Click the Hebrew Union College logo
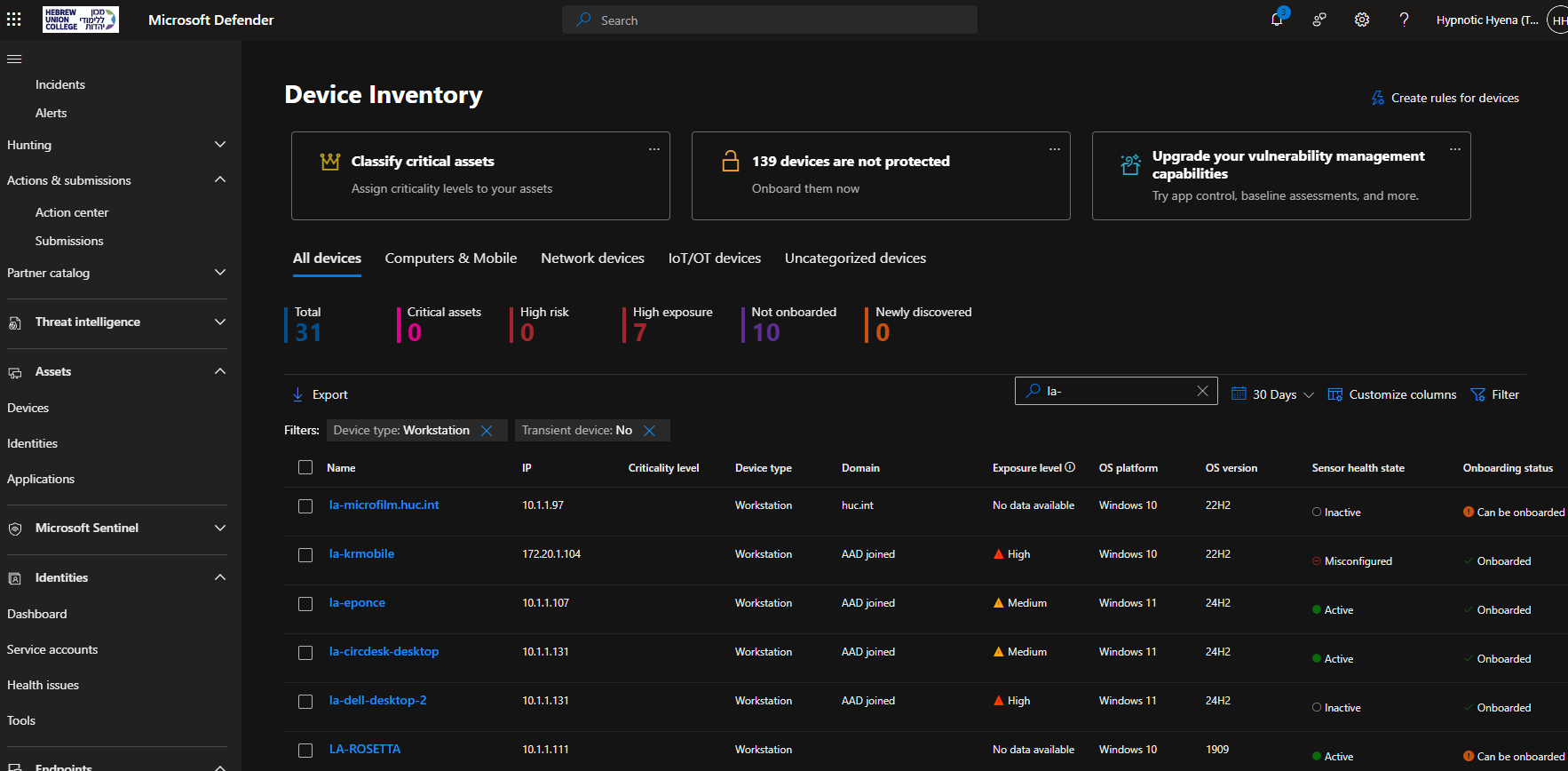 tap(81, 20)
